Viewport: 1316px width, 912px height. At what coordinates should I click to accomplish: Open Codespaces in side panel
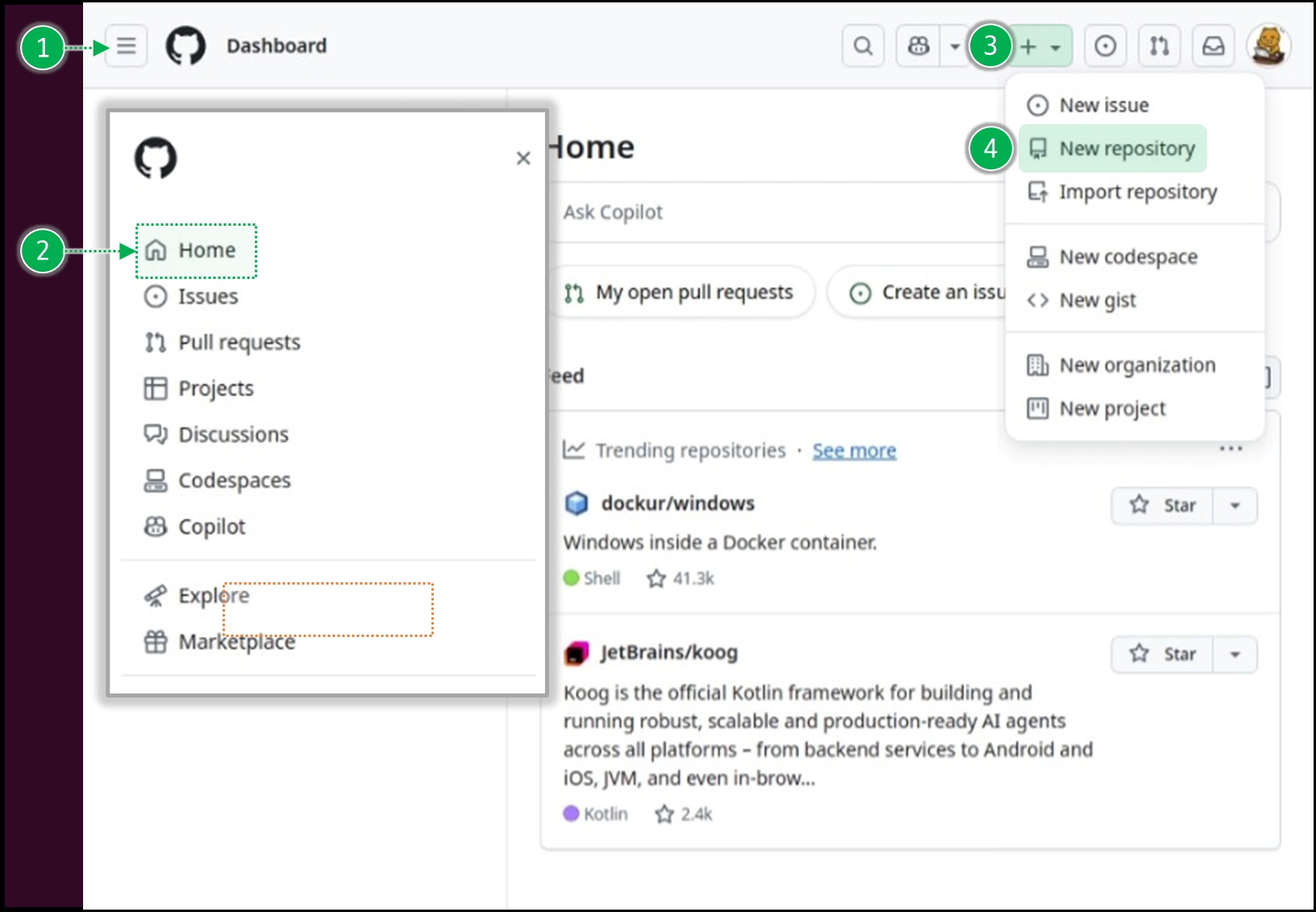tap(217, 481)
